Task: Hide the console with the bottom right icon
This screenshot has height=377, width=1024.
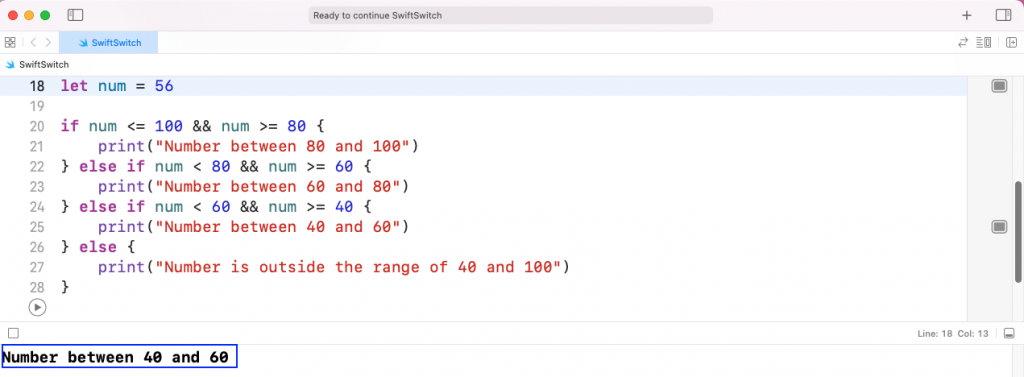Action: [1009, 333]
